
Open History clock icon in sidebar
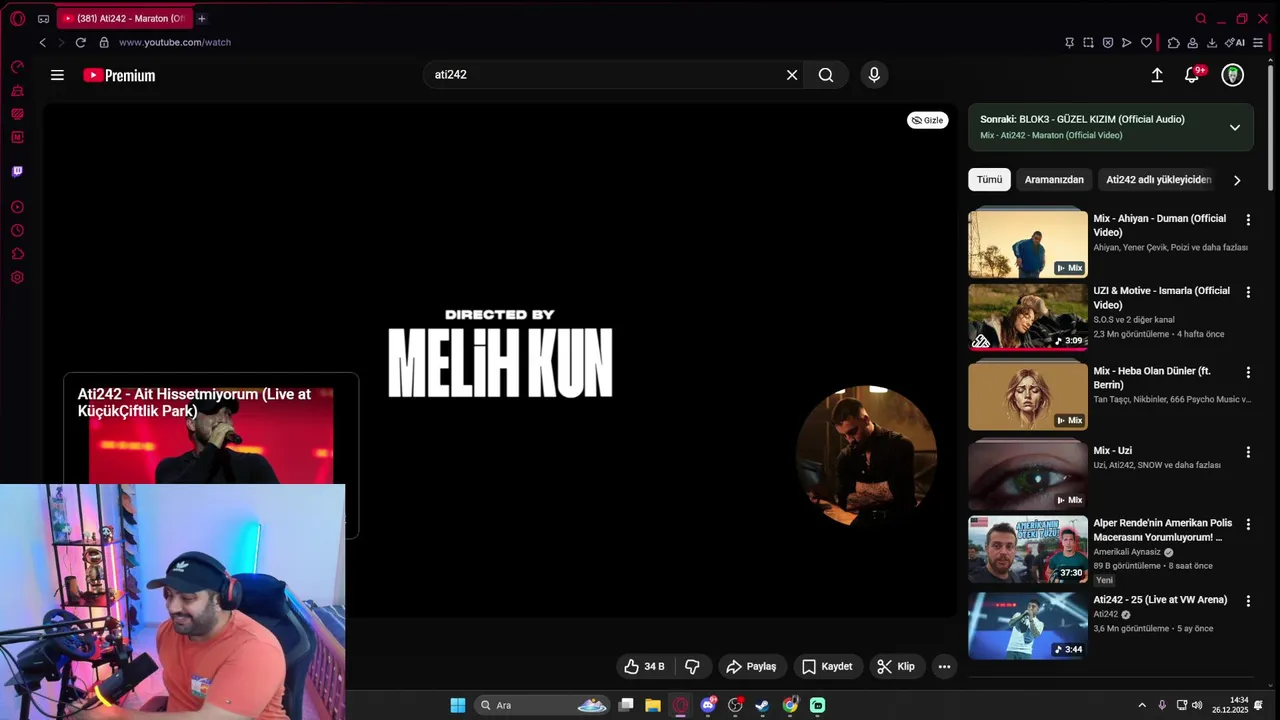(17, 230)
